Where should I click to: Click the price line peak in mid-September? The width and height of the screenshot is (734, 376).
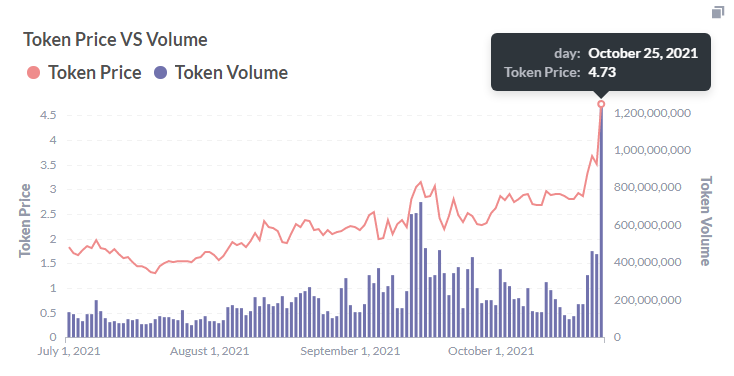[x=420, y=182]
